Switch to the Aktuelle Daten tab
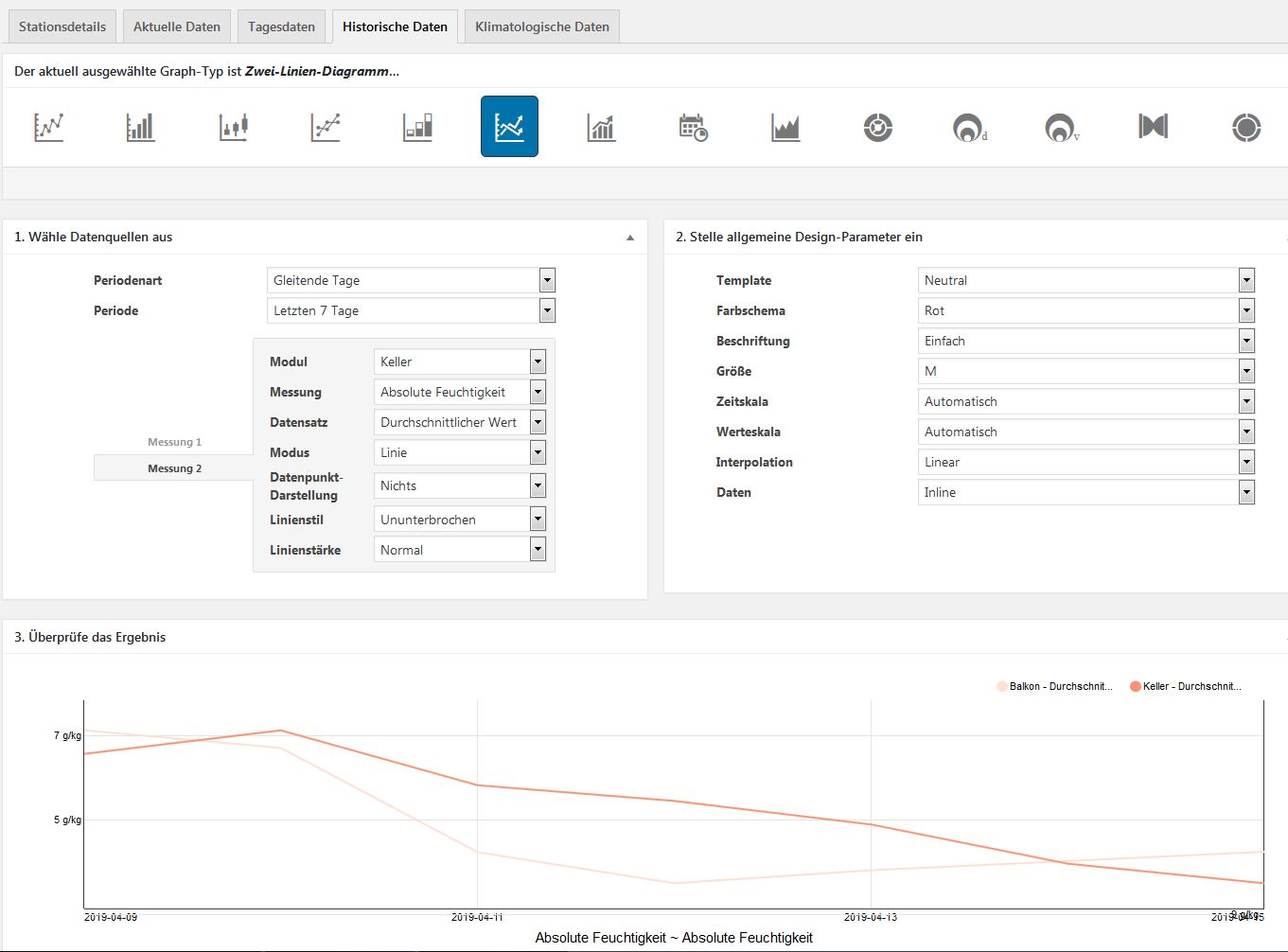1288x952 pixels. click(177, 26)
